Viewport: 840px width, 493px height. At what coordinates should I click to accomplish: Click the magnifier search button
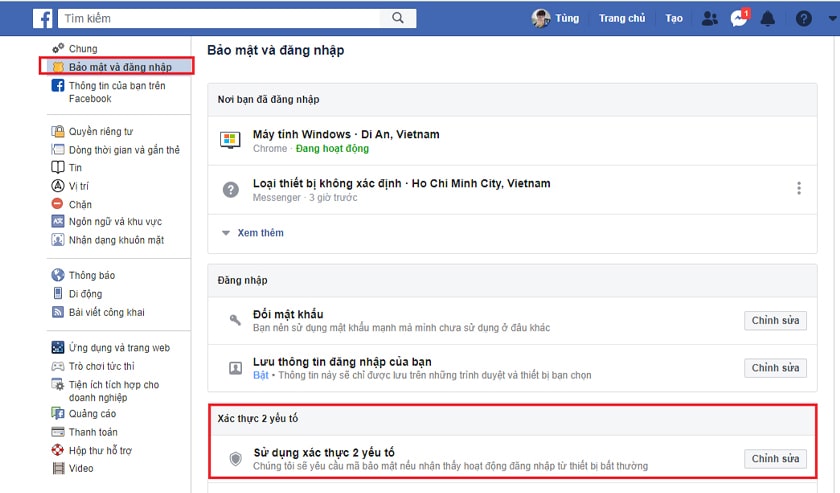pos(398,18)
